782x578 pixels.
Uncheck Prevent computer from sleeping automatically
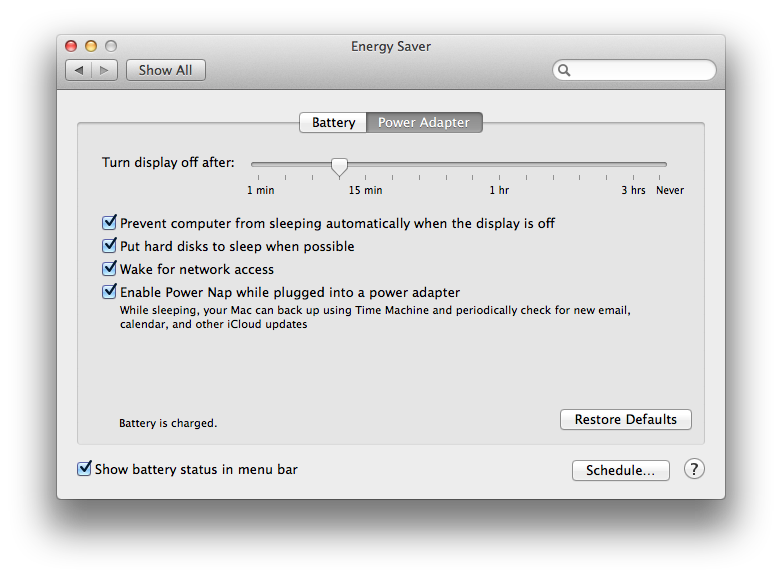(109, 222)
